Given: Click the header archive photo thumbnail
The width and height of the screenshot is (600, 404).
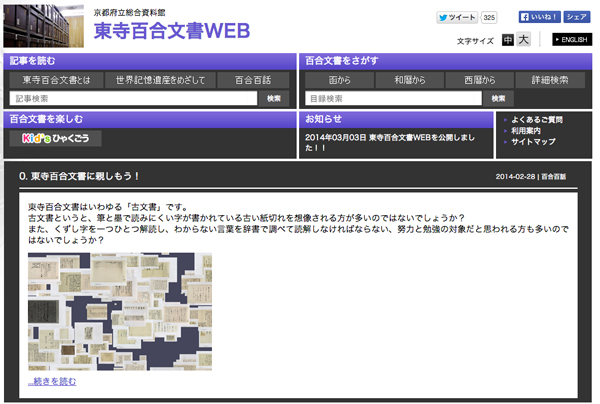Looking at the screenshot, I should 43,25.
